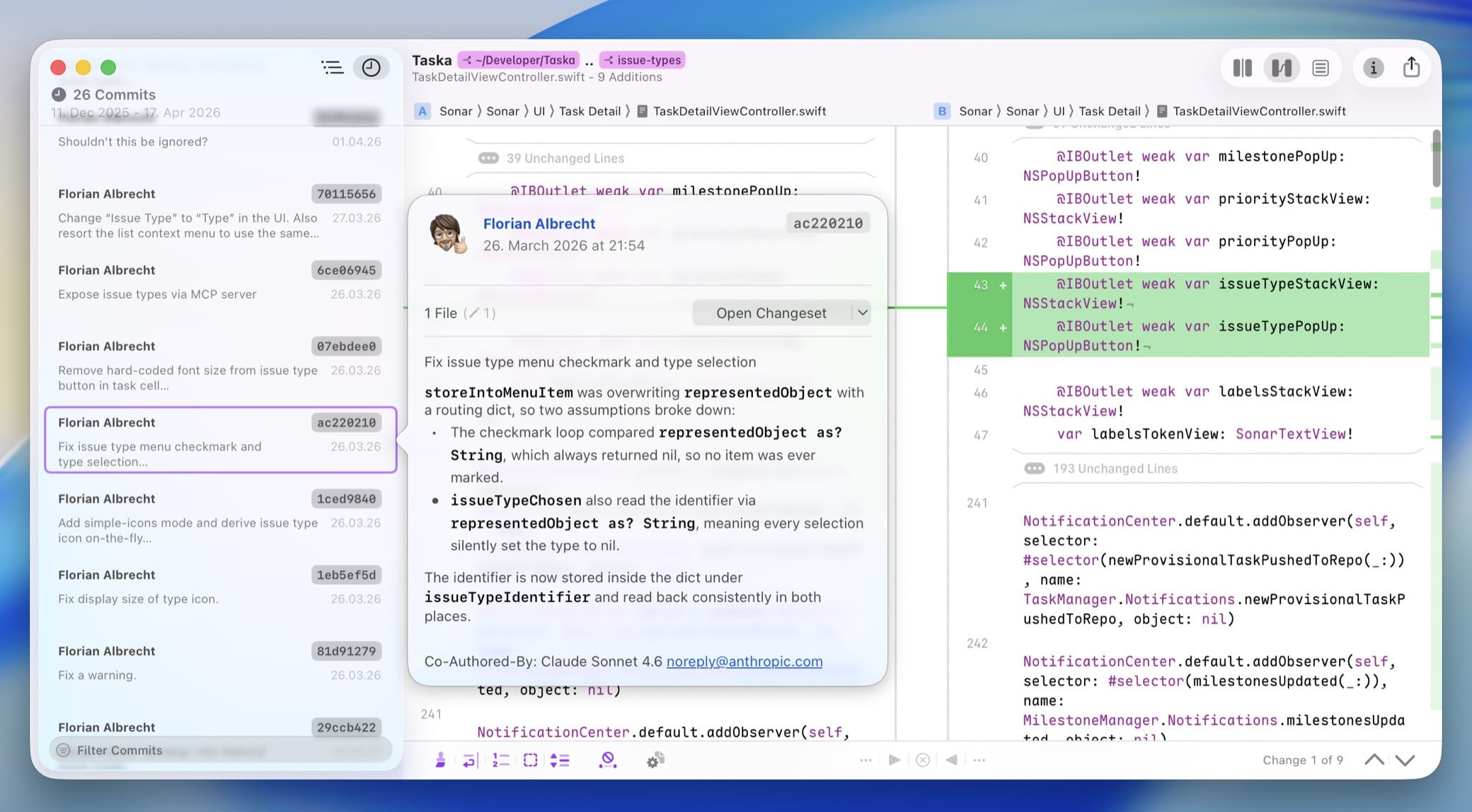Viewport: 1472px width, 812px height.
Task: Open the dropdown arrow beside Open Changeset
Action: [862, 313]
